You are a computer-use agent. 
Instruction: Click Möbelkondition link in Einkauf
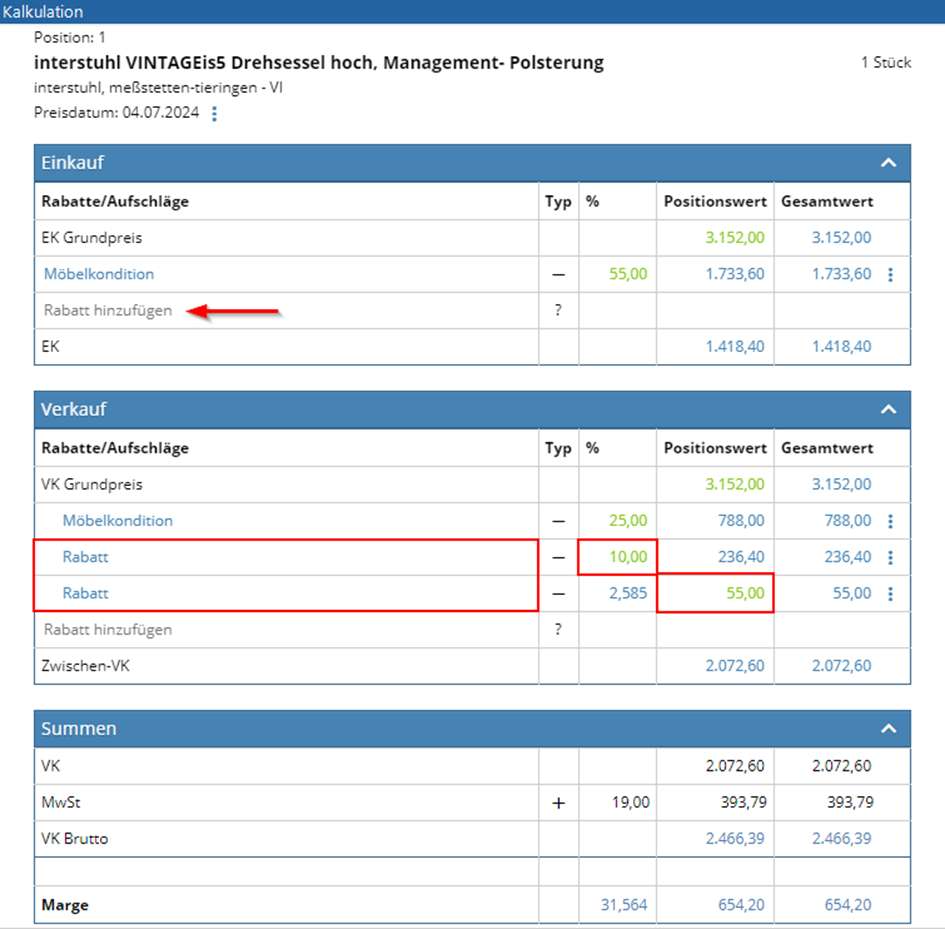tap(99, 274)
